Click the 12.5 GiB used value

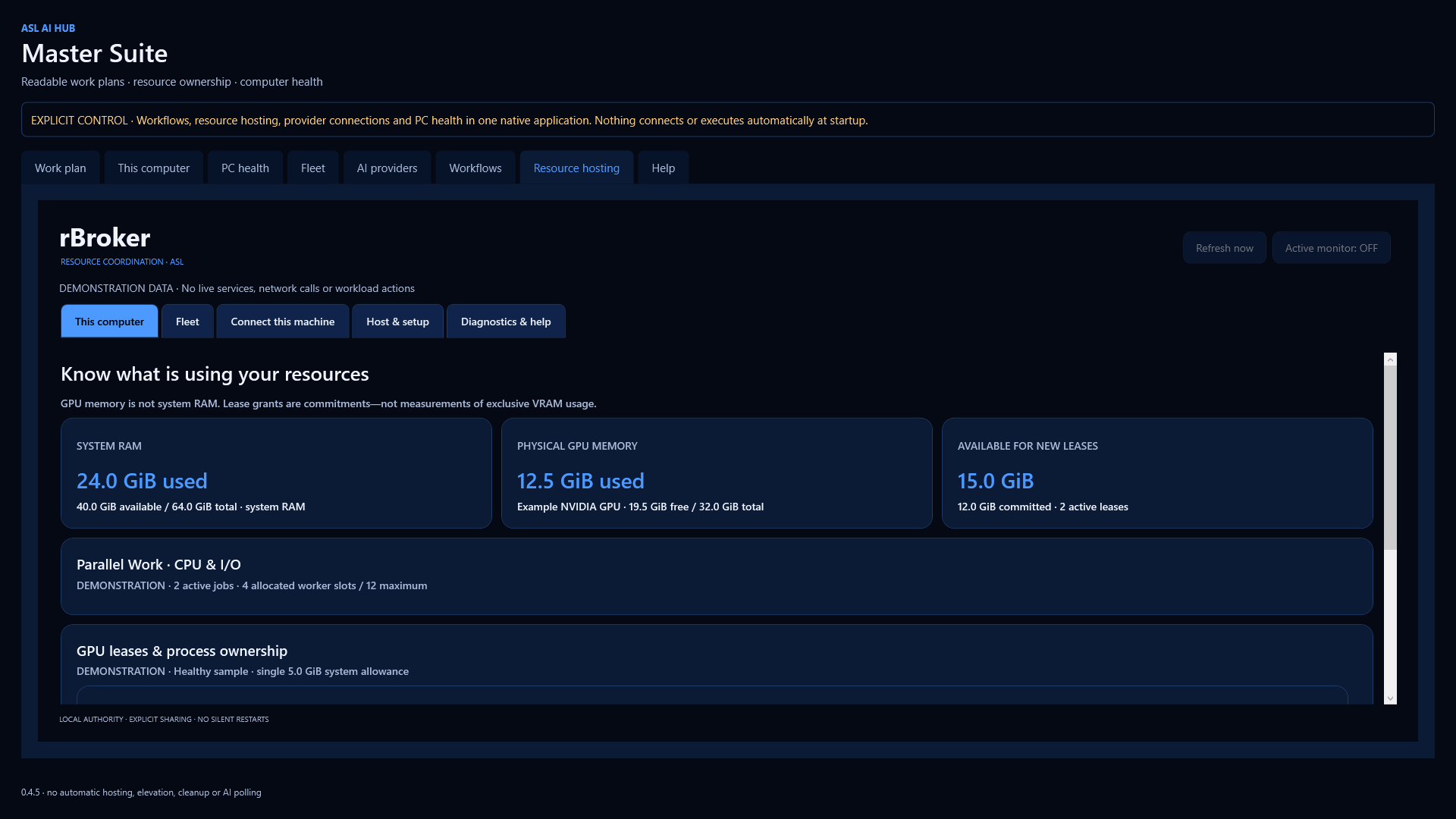tap(580, 481)
